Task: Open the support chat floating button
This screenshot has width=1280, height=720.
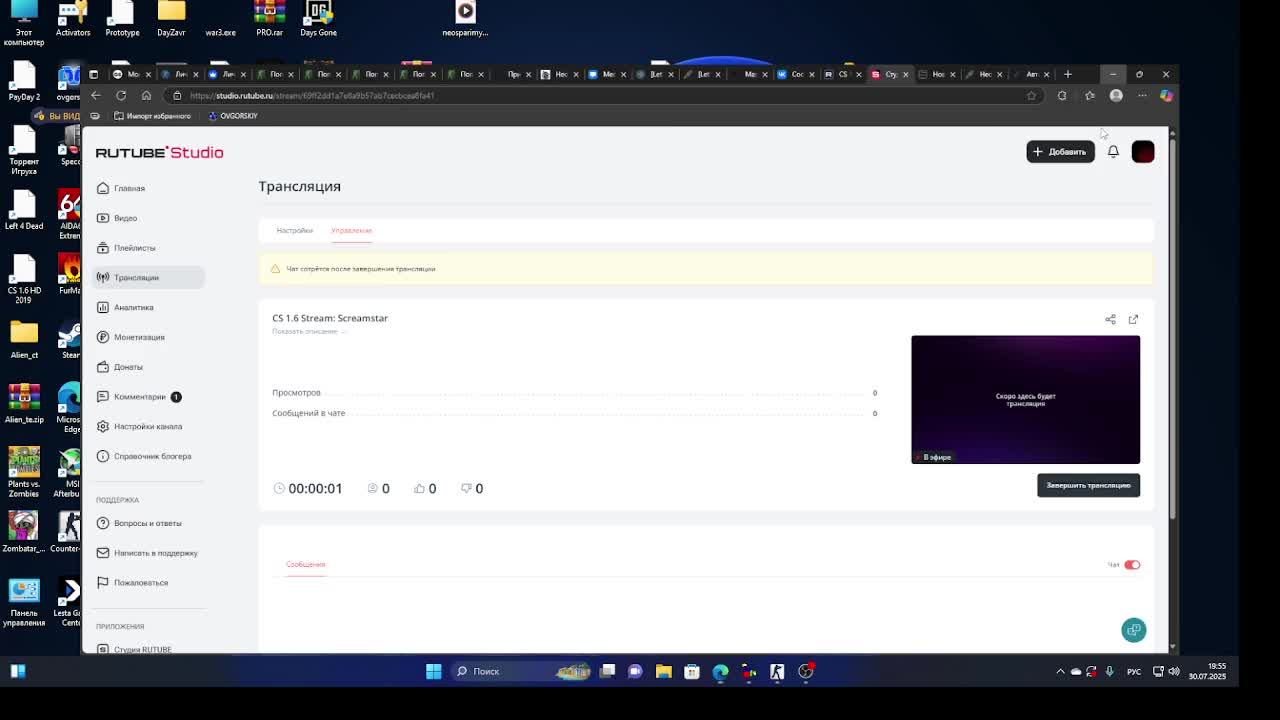Action: point(1133,629)
